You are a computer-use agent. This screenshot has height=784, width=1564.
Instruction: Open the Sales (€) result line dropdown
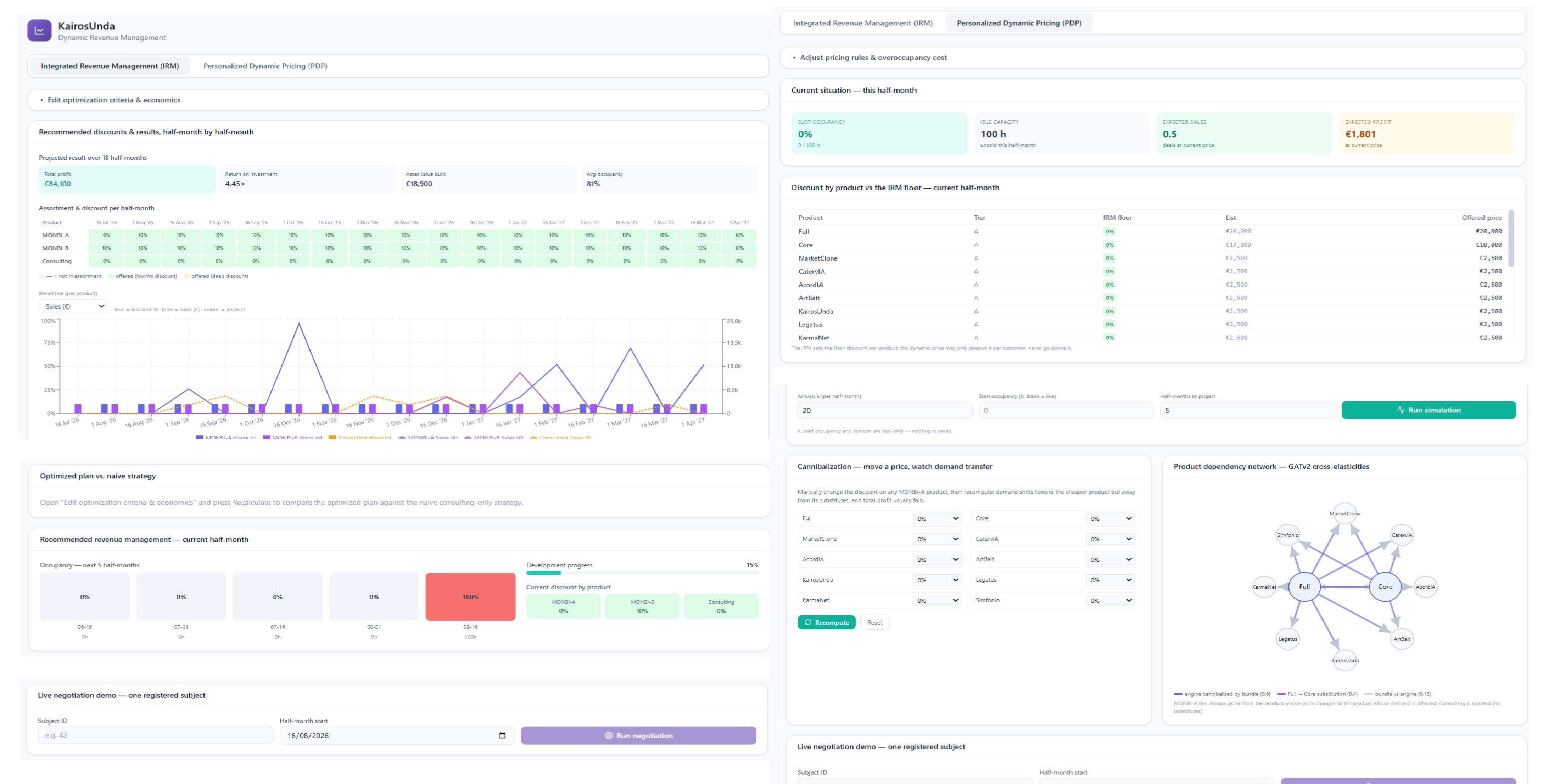click(x=73, y=307)
